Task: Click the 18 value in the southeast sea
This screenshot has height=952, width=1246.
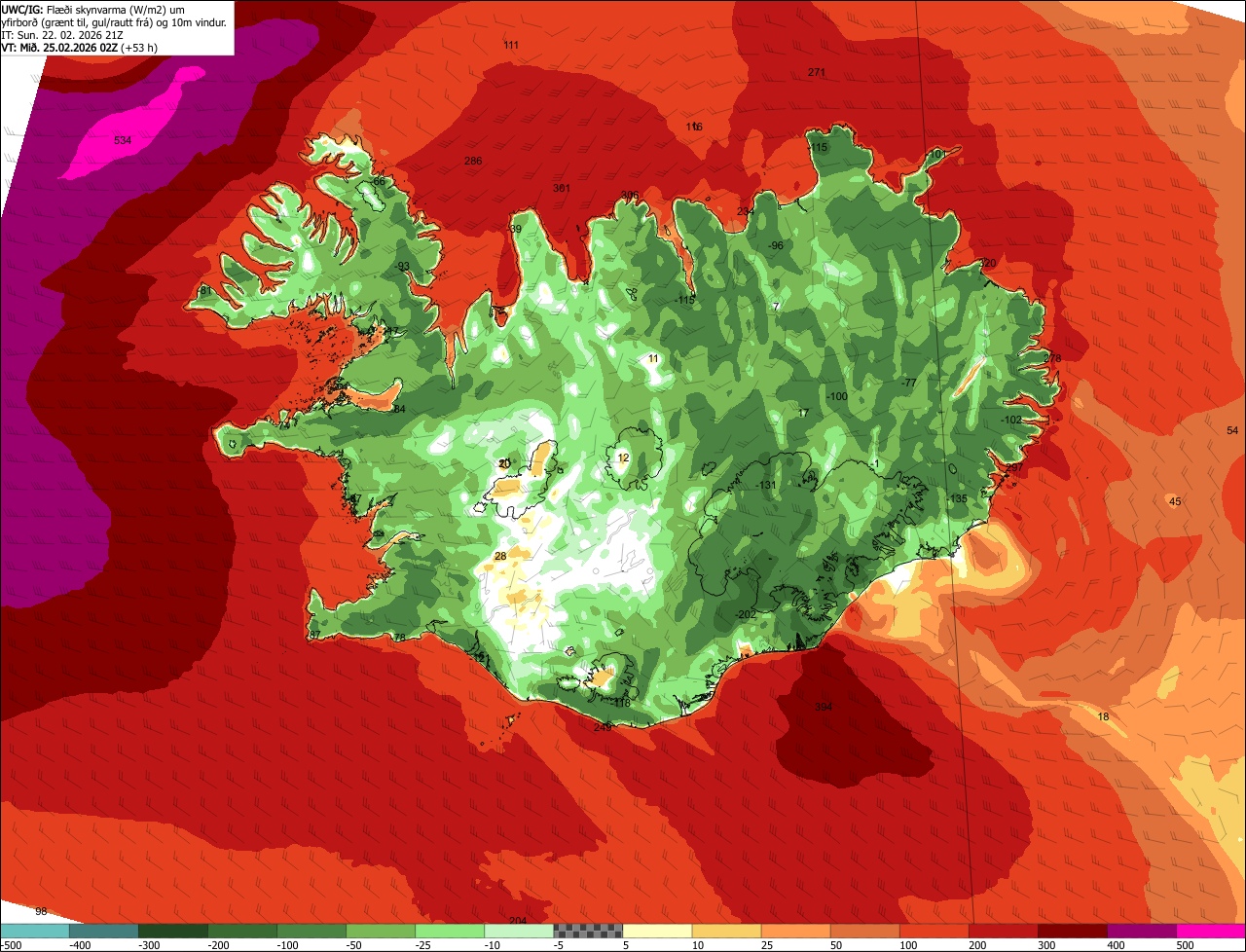Action: [1103, 717]
